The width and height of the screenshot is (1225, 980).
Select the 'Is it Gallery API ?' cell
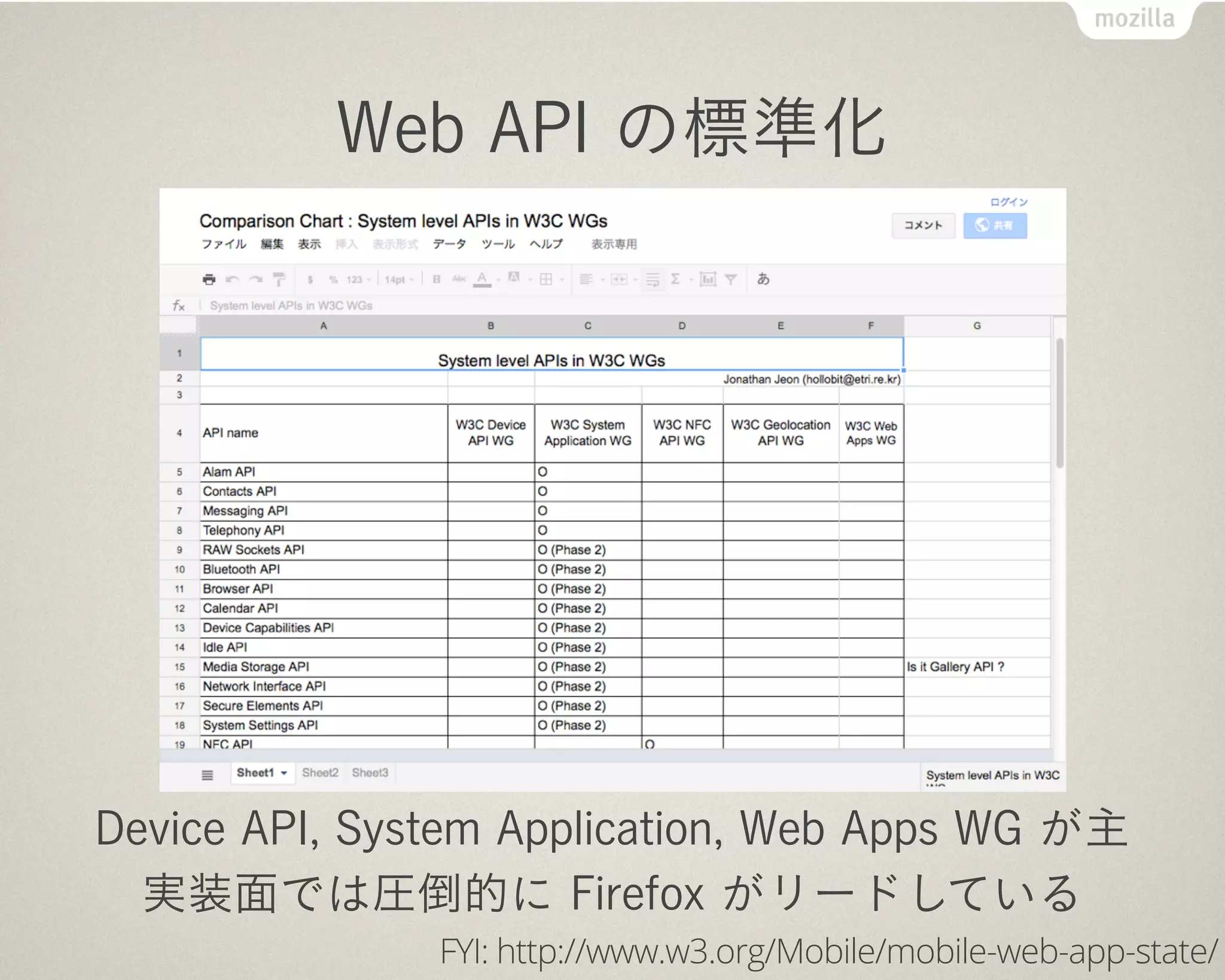pos(977,667)
